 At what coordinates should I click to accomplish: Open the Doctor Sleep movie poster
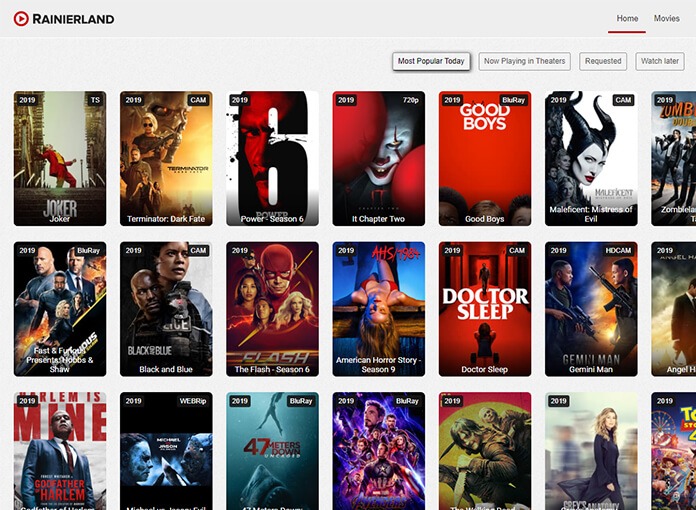tap(485, 308)
